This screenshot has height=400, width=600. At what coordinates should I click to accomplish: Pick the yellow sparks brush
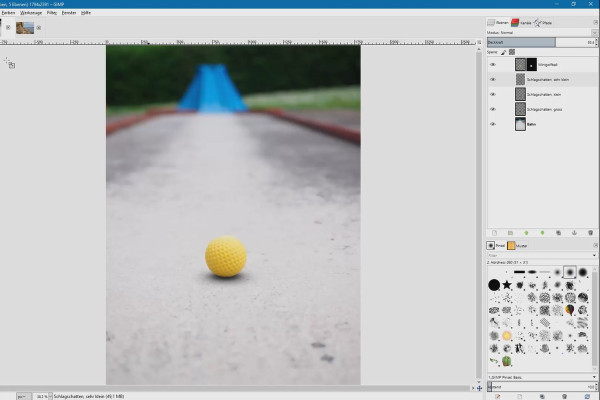507,336
